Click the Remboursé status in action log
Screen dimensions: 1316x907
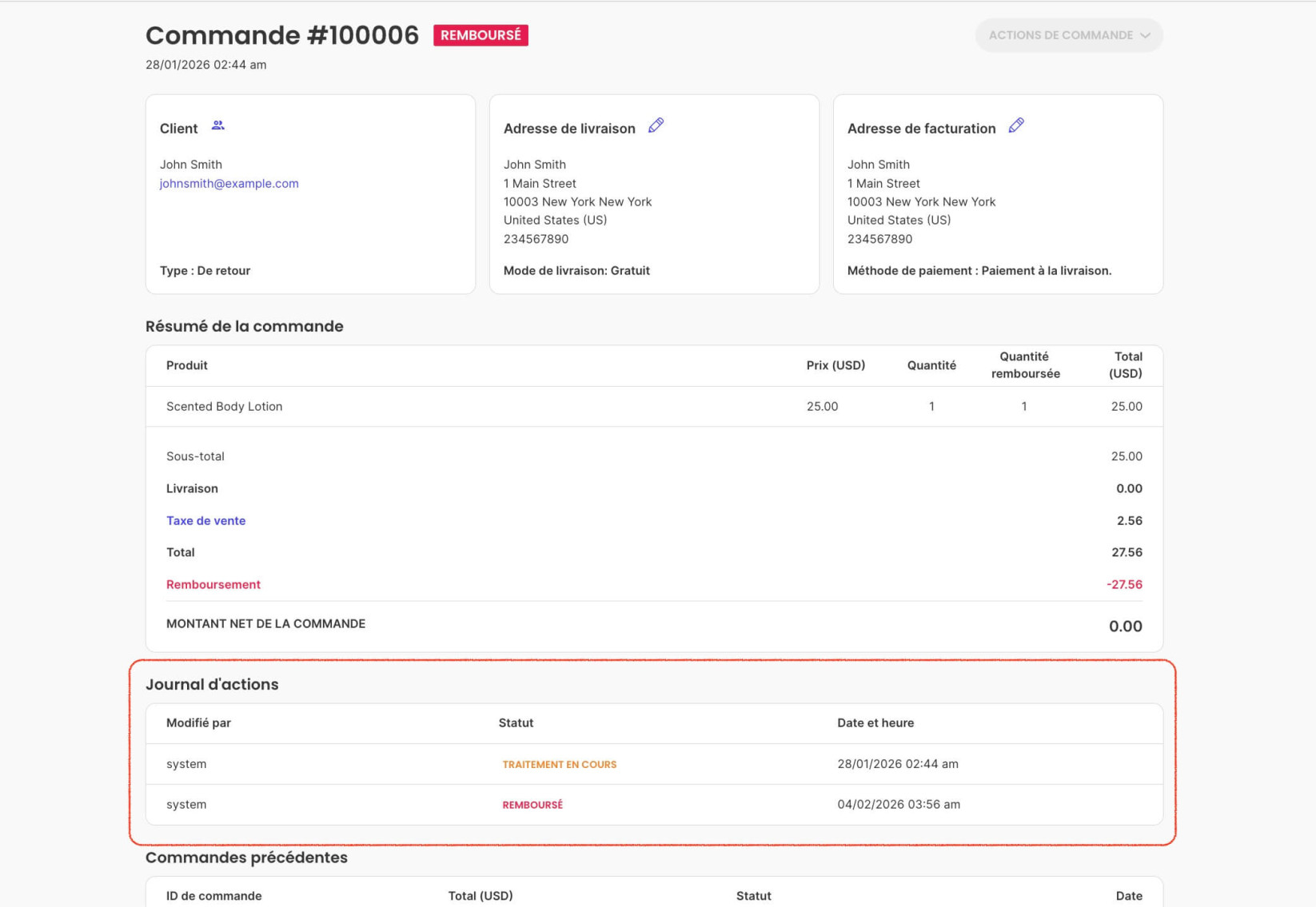pyautogui.click(x=532, y=805)
